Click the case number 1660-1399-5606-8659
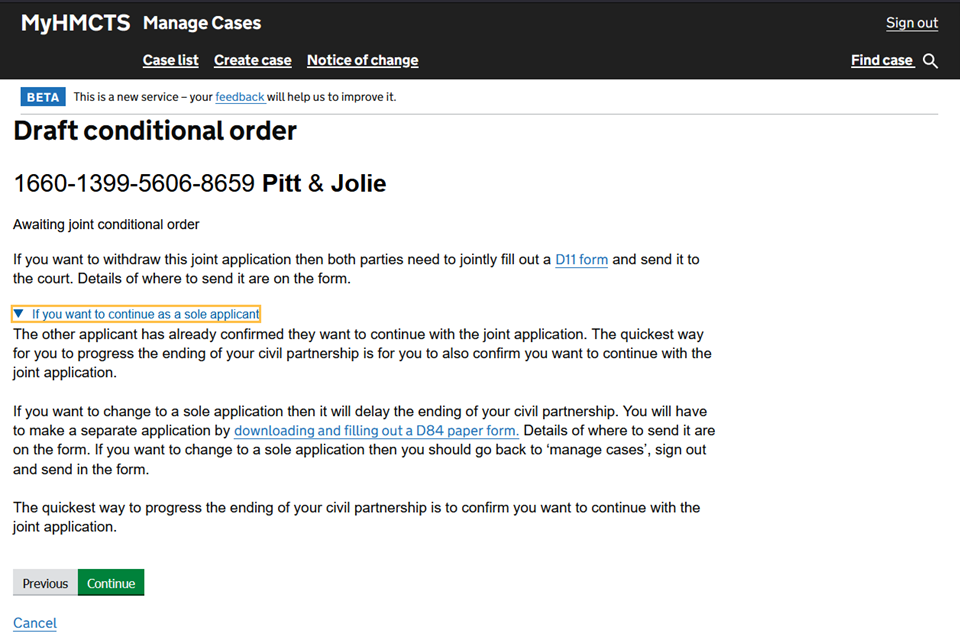 click(134, 184)
